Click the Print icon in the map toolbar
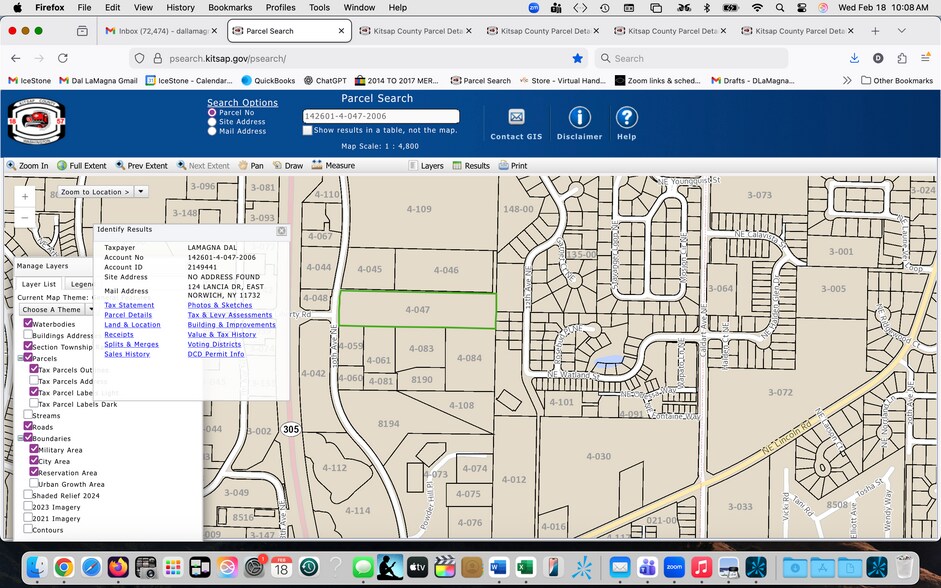 (x=513, y=166)
